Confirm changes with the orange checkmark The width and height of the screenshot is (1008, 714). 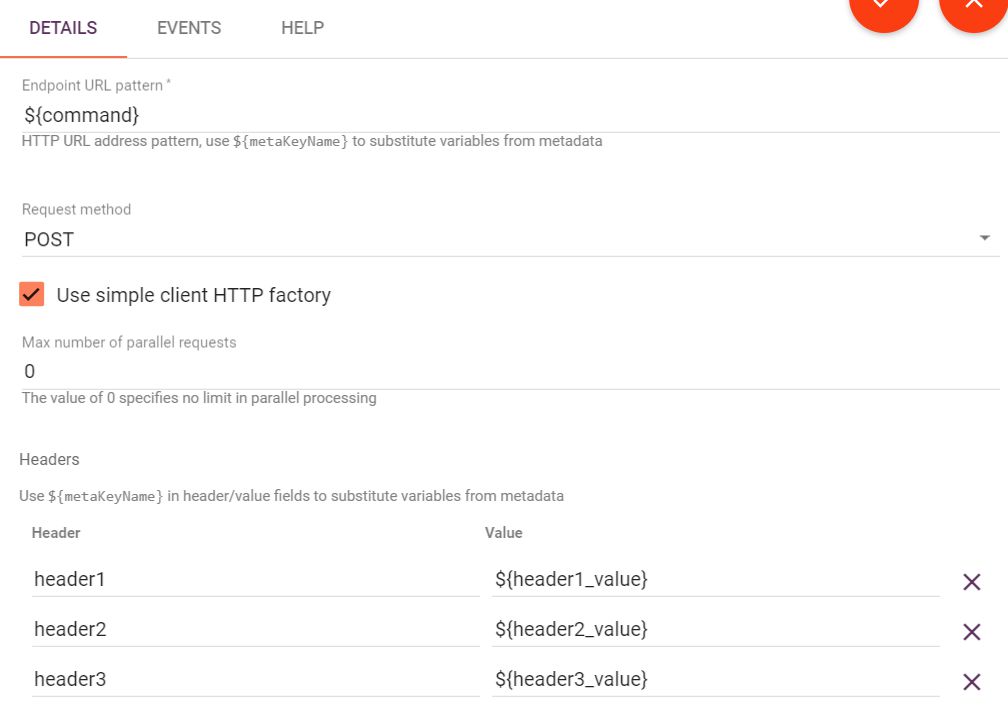pyautogui.click(x=884, y=12)
